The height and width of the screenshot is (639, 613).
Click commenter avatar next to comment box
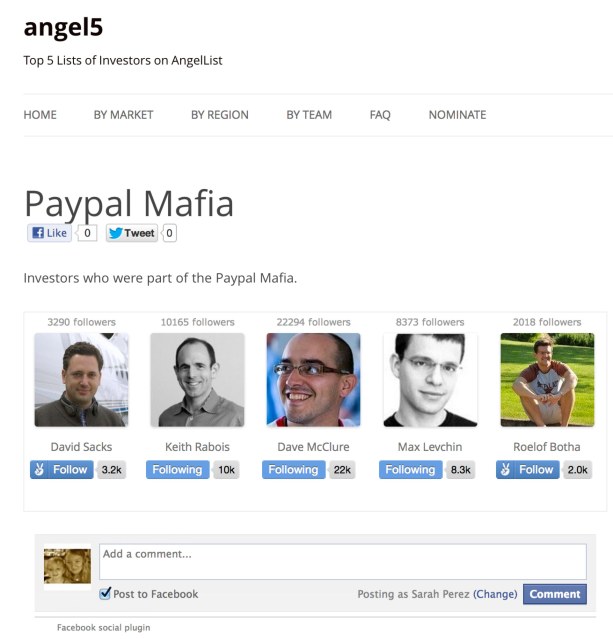[x=67, y=566]
